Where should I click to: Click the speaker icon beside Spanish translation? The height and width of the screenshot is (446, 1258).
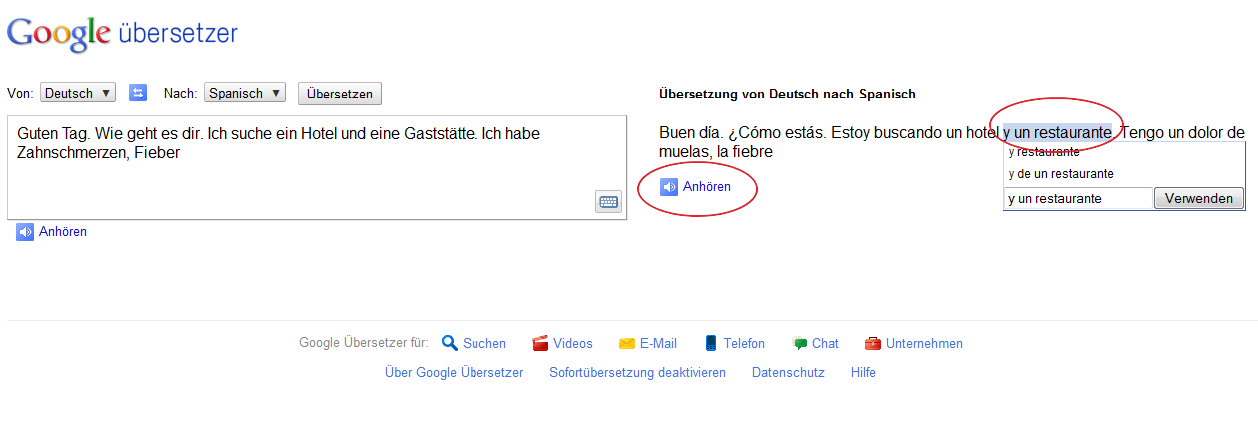pyautogui.click(x=670, y=187)
